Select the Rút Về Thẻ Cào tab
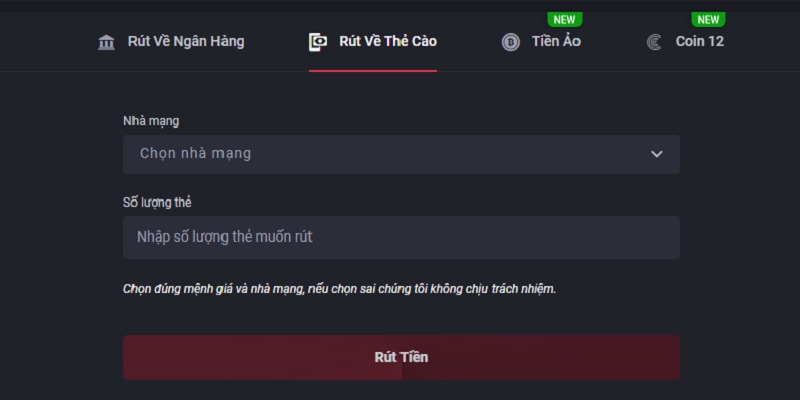 coord(387,42)
